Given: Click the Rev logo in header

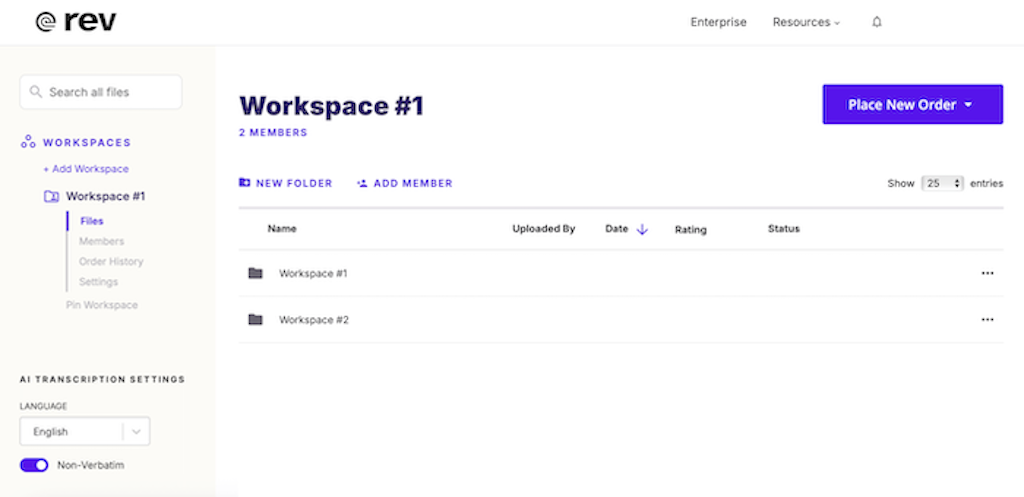Looking at the screenshot, I should [75, 22].
